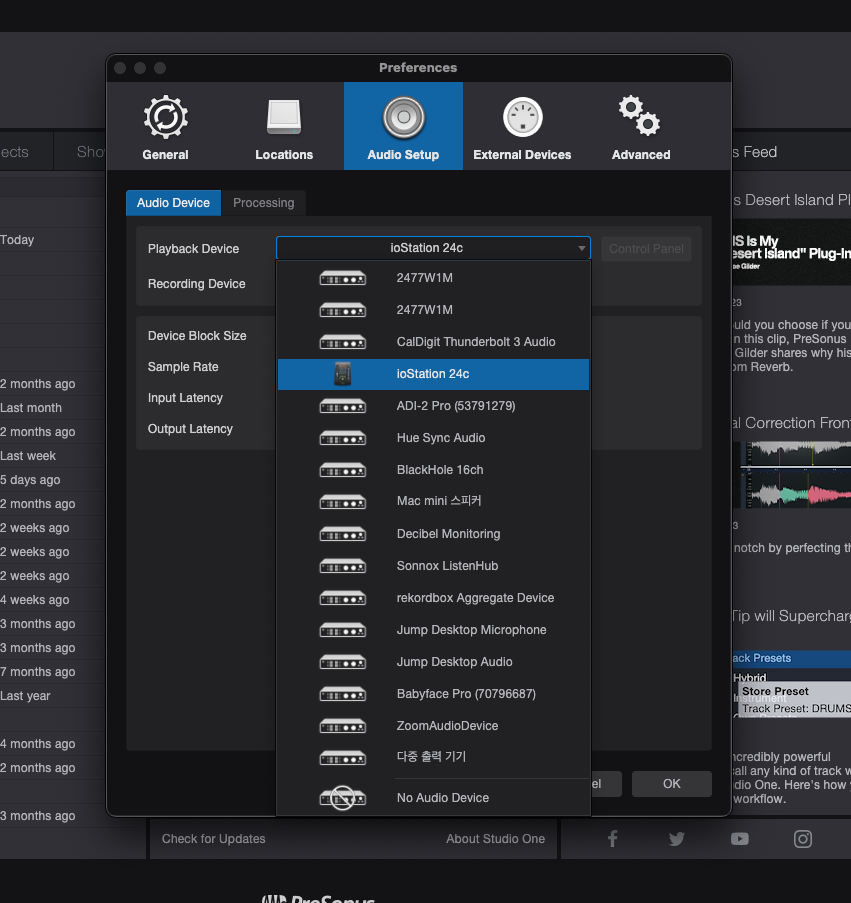851x903 pixels.
Task: Open the Twitter icon in Studio One
Action: click(x=677, y=838)
